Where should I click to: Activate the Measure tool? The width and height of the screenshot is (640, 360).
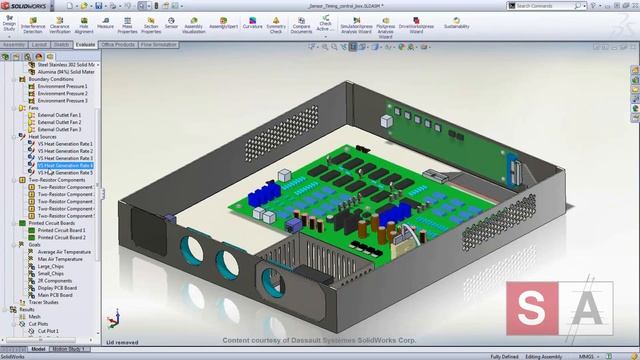pyautogui.click(x=105, y=23)
